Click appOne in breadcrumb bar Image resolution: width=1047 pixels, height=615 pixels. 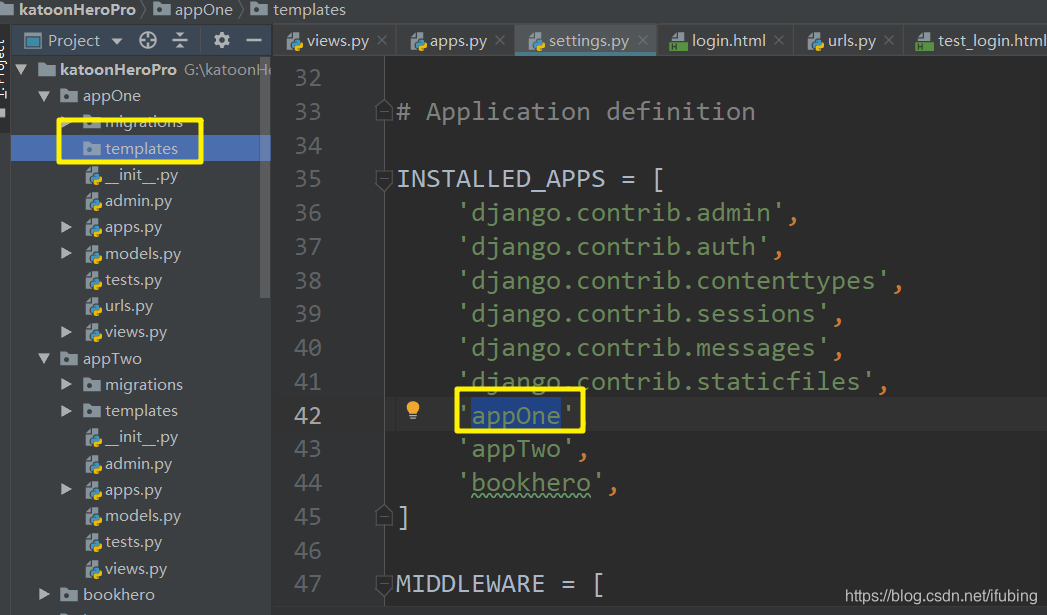(x=194, y=10)
